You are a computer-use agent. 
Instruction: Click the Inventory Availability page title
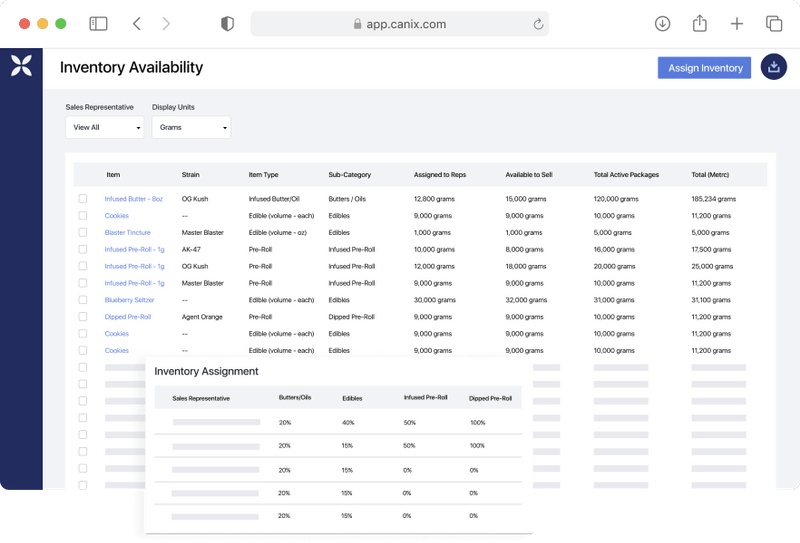(x=131, y=67)
